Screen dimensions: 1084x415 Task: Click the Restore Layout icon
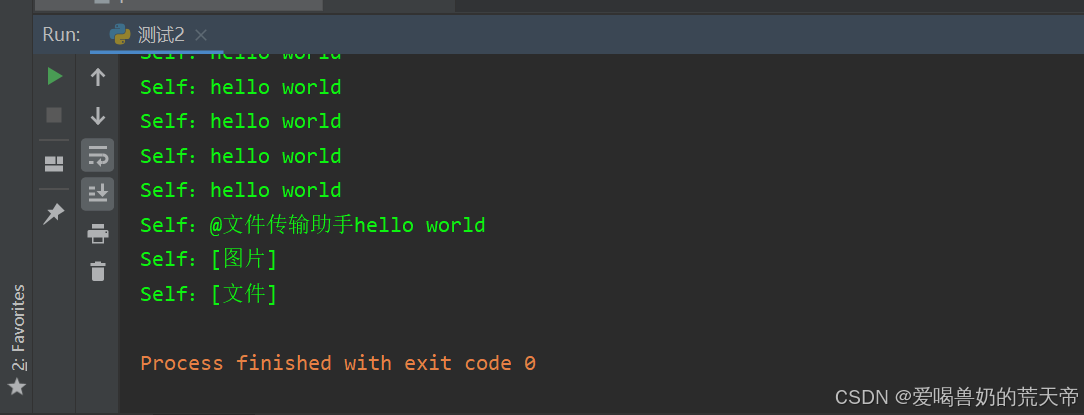[55, 164]
